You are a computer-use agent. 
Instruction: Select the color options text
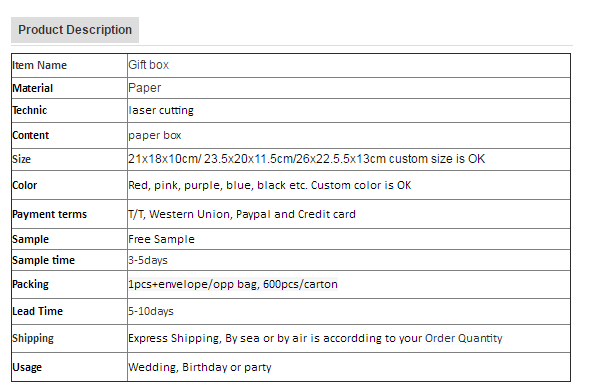pyautogui.click(x=270, y=185)
